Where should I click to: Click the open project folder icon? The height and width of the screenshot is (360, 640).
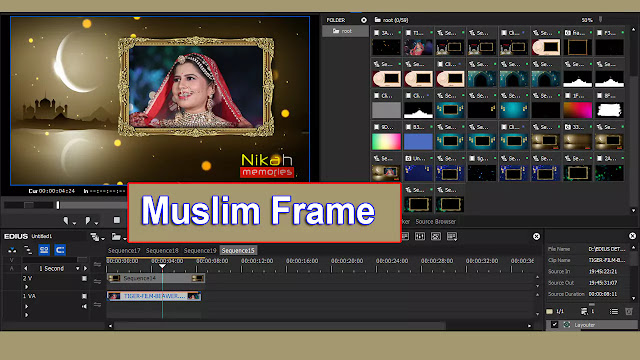(116, 237)
